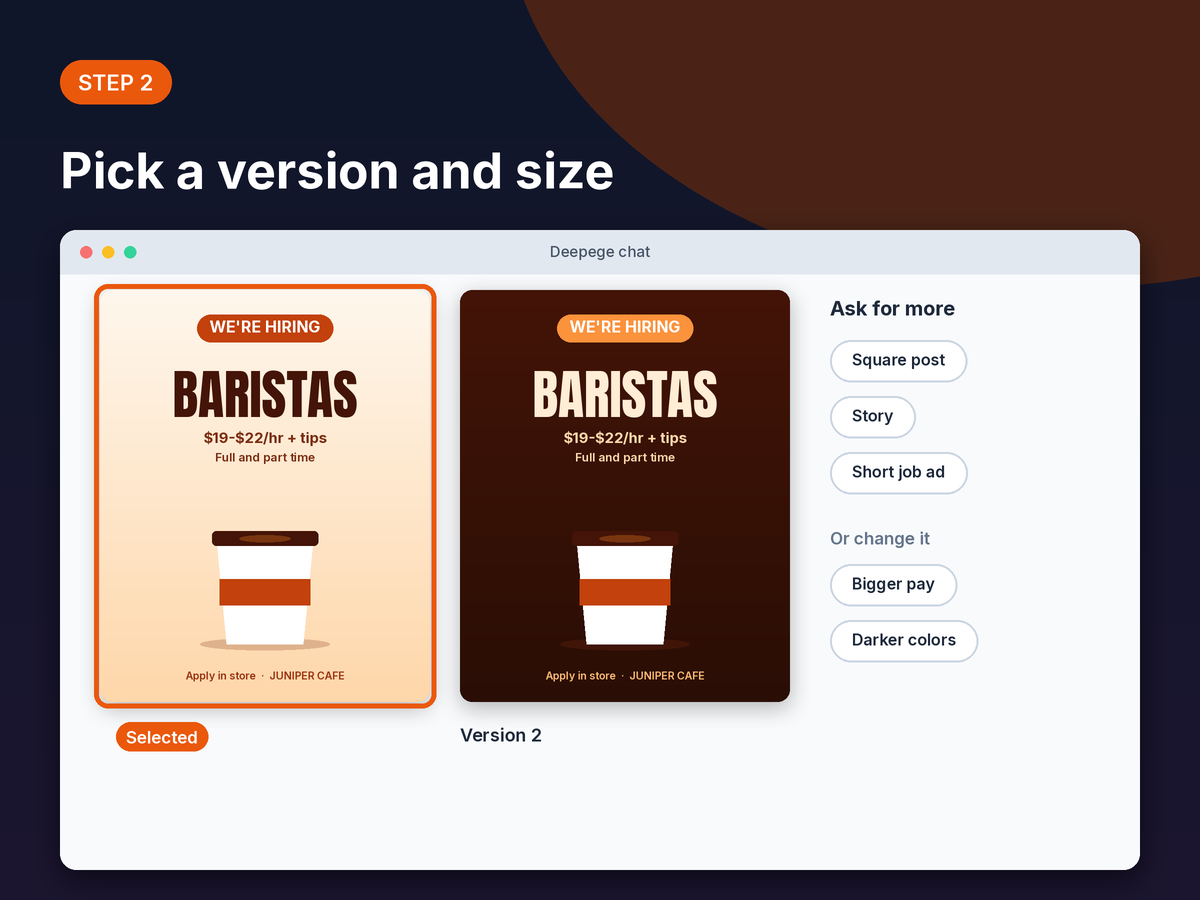1200x900 pixels.
Task: Click the yellow minimize window dot
Action: (x=108, y=252)
